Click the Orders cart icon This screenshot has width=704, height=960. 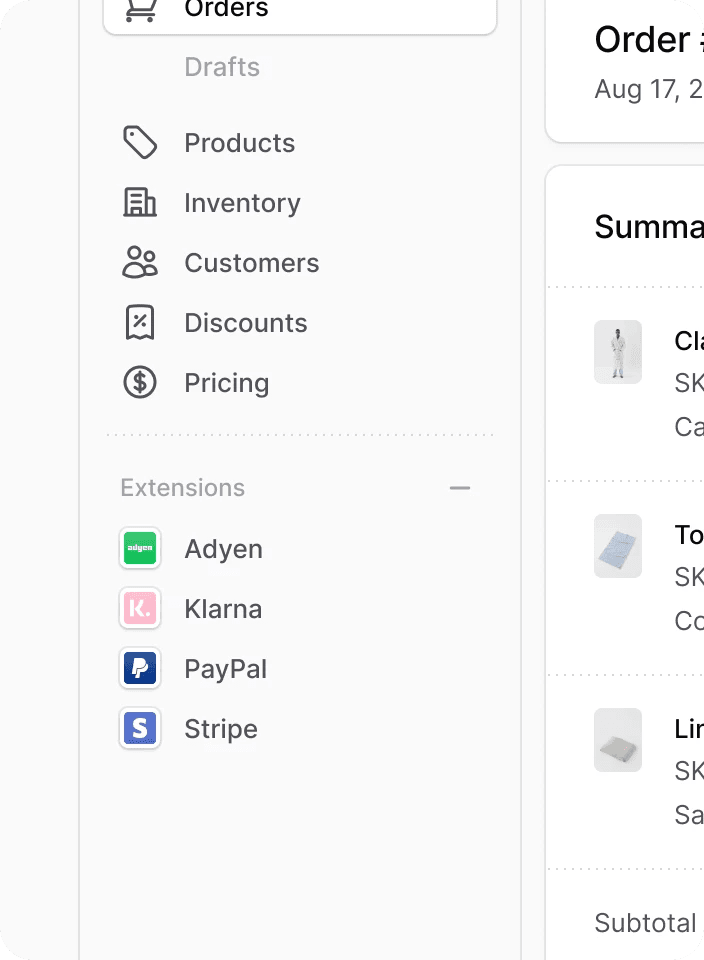point(140,10)
